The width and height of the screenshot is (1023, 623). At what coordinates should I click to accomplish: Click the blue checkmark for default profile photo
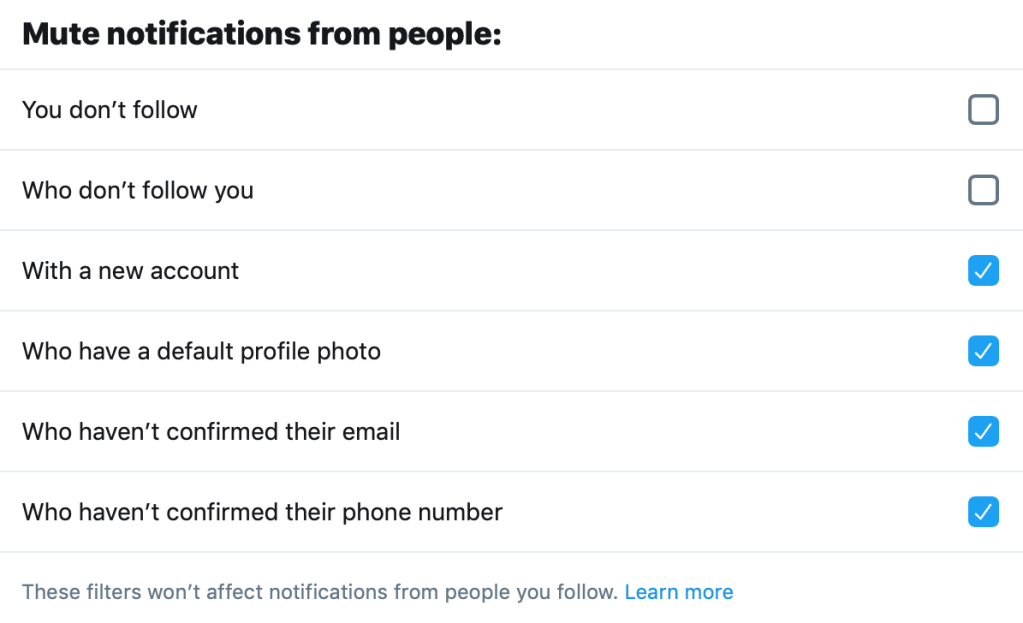point(983,351)
